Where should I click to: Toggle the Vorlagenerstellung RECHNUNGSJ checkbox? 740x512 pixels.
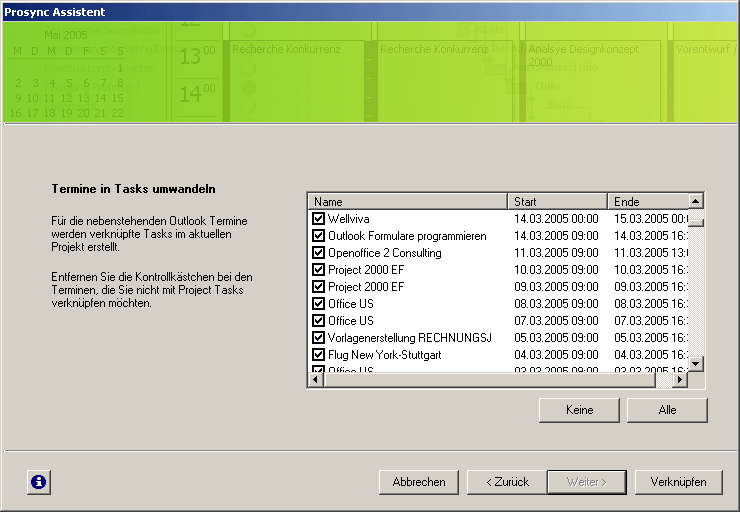tap(318, 338)
